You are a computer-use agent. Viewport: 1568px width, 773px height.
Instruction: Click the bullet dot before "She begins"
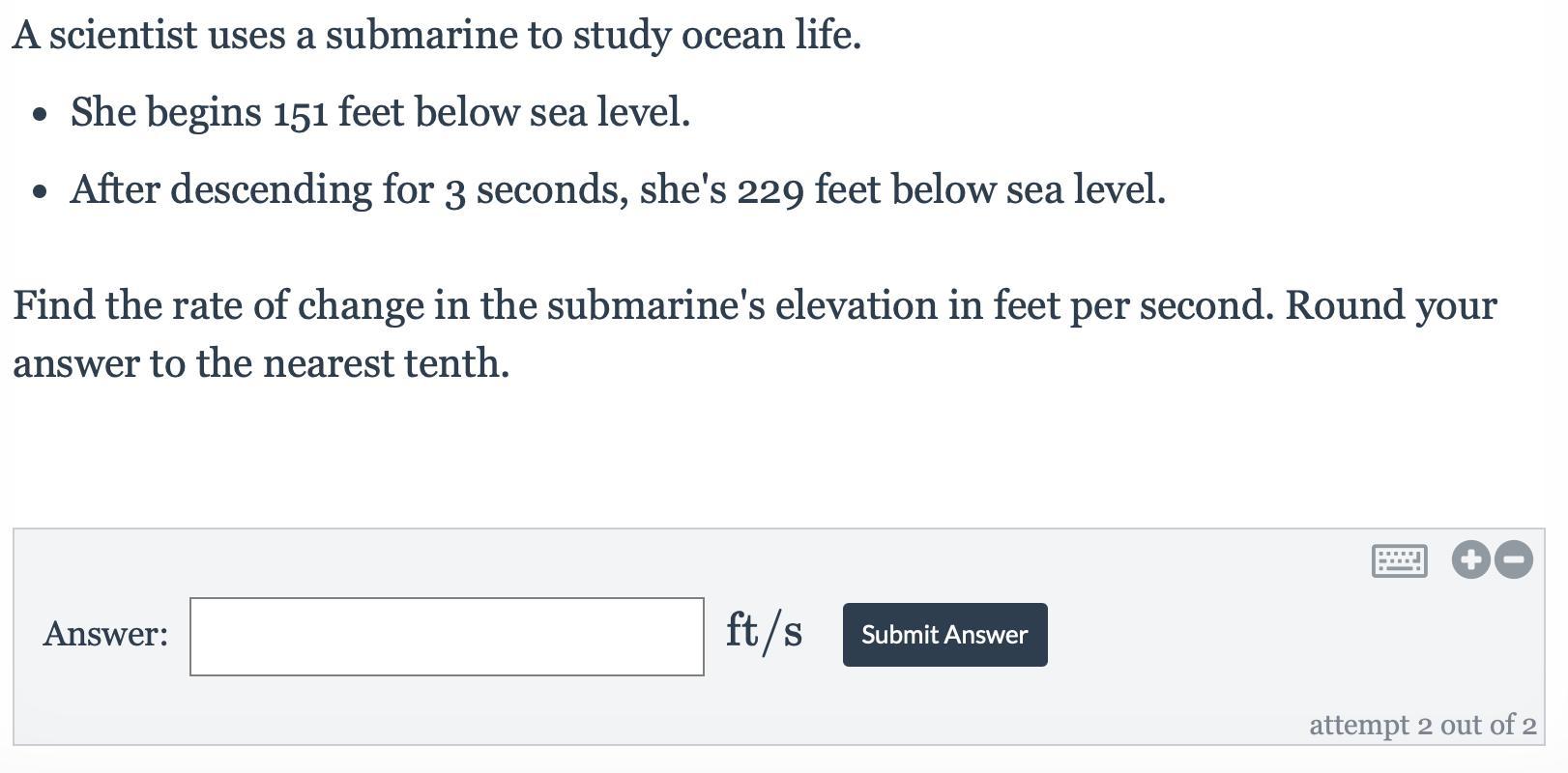[39, 115]
